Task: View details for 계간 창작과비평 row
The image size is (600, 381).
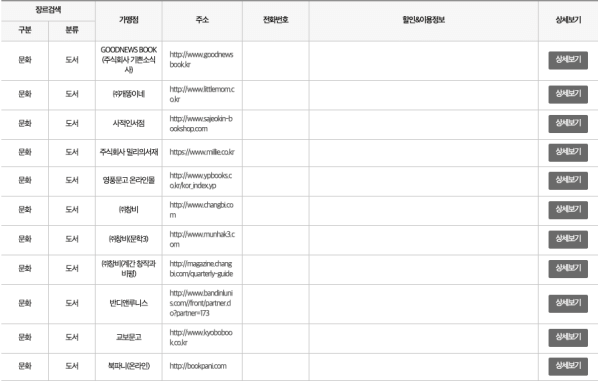Action: (x=568, y=269)
